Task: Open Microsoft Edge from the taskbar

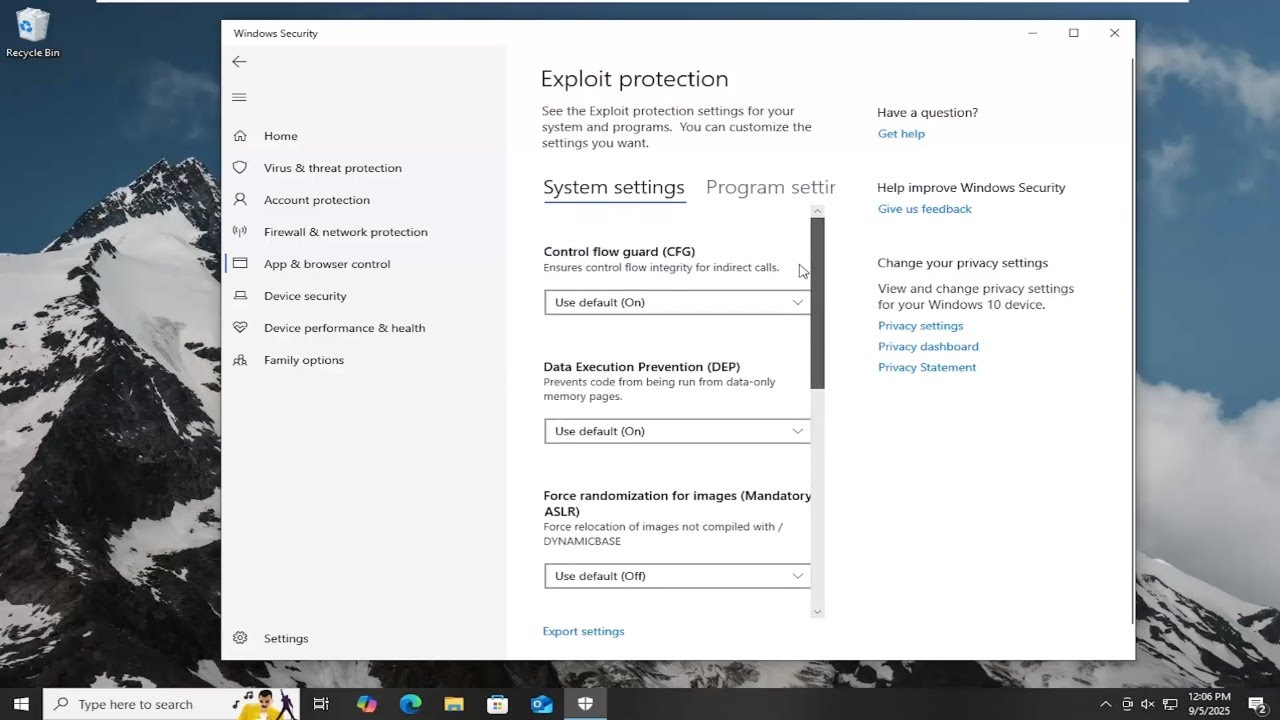Action: tap(410, 704)
